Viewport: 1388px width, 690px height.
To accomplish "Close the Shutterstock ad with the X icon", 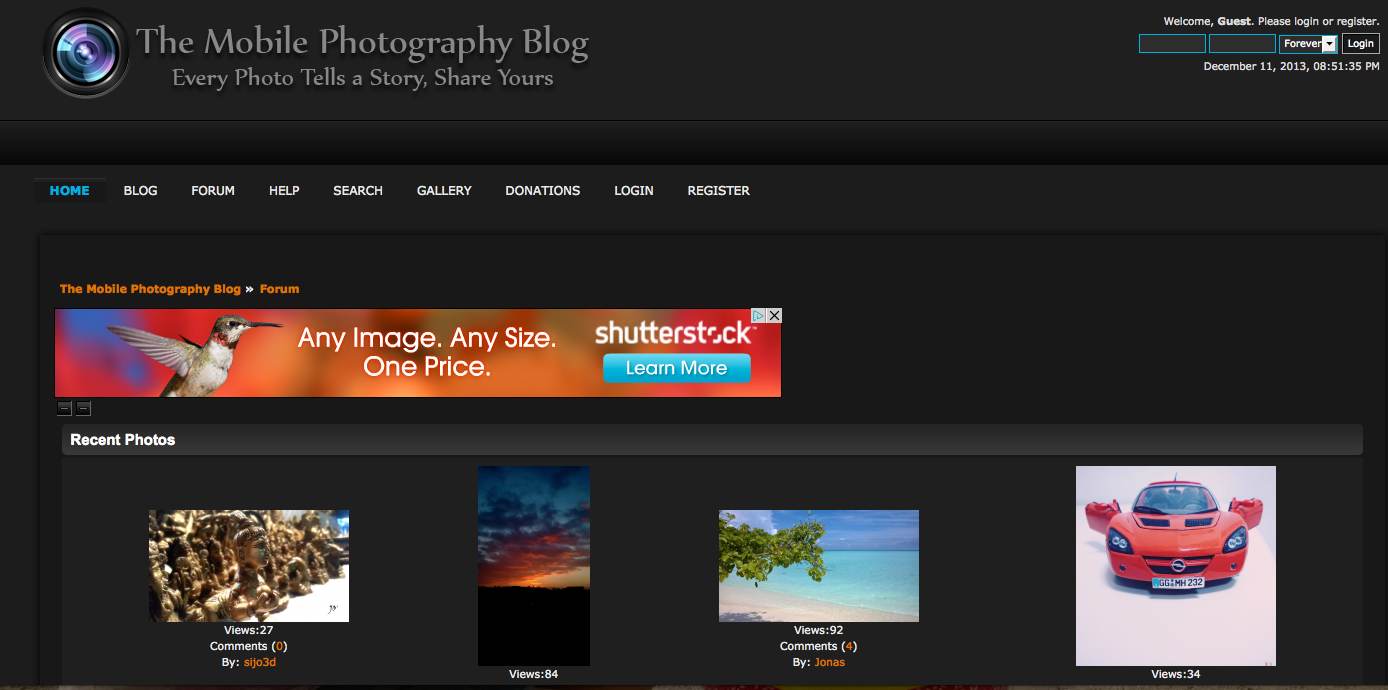I will point(774,316).
